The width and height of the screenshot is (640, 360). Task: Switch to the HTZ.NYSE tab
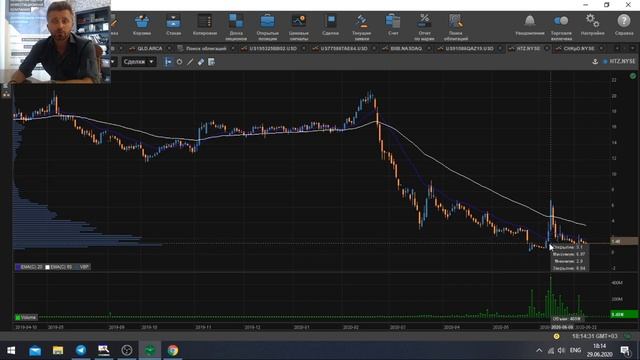(x=528, y=49)
